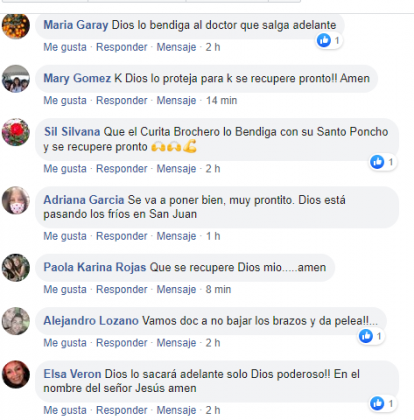This screenshot has width=414, height=420.
Task: Open Elsa Veron's profile picture
Action: [16, 374]
